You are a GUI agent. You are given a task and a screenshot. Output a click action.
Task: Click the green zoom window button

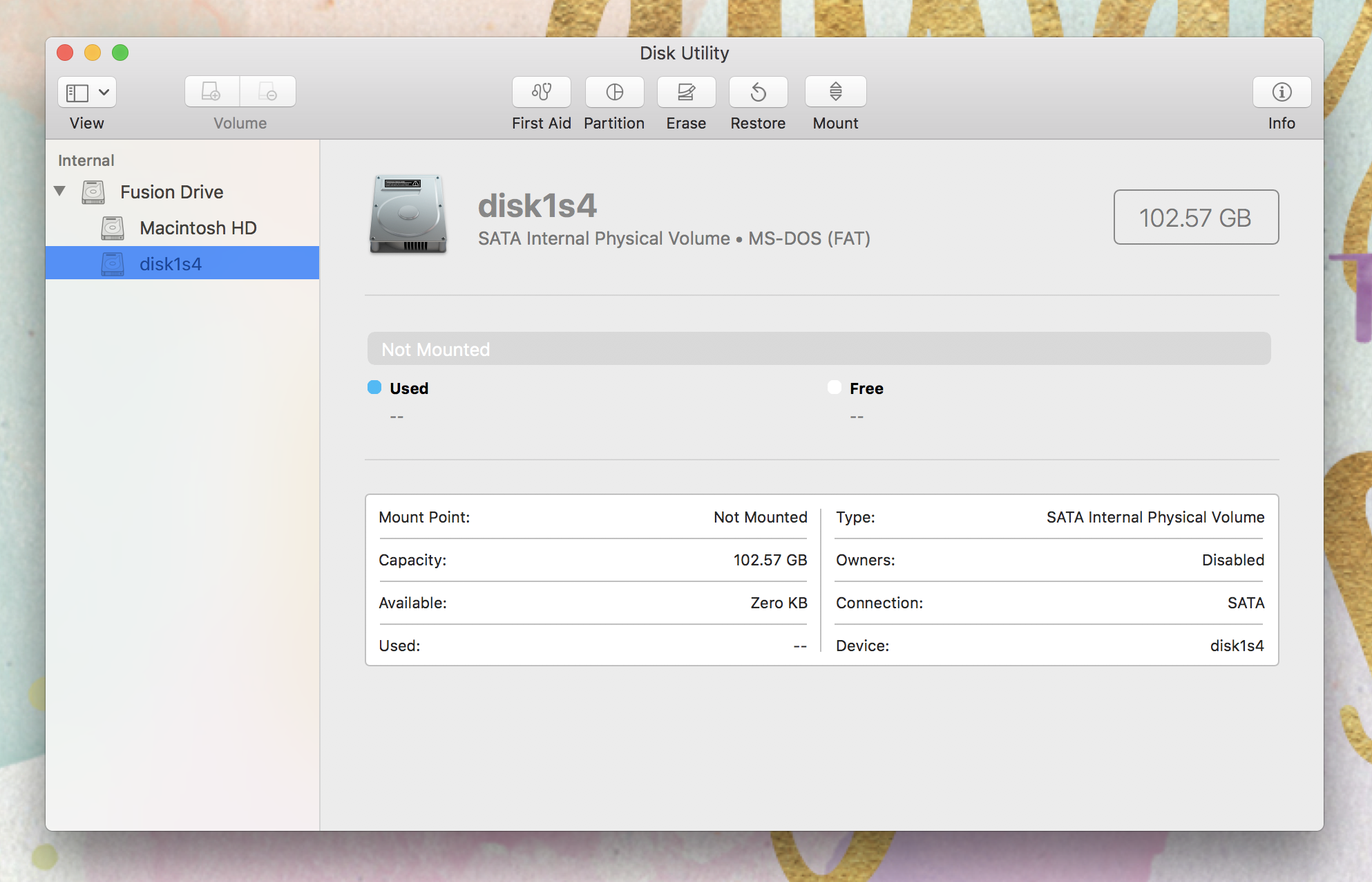pos(120,53)
